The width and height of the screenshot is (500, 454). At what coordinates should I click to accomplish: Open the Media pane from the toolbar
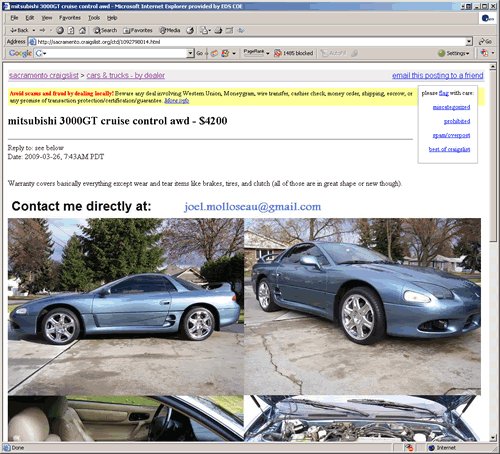coord(170,30)
